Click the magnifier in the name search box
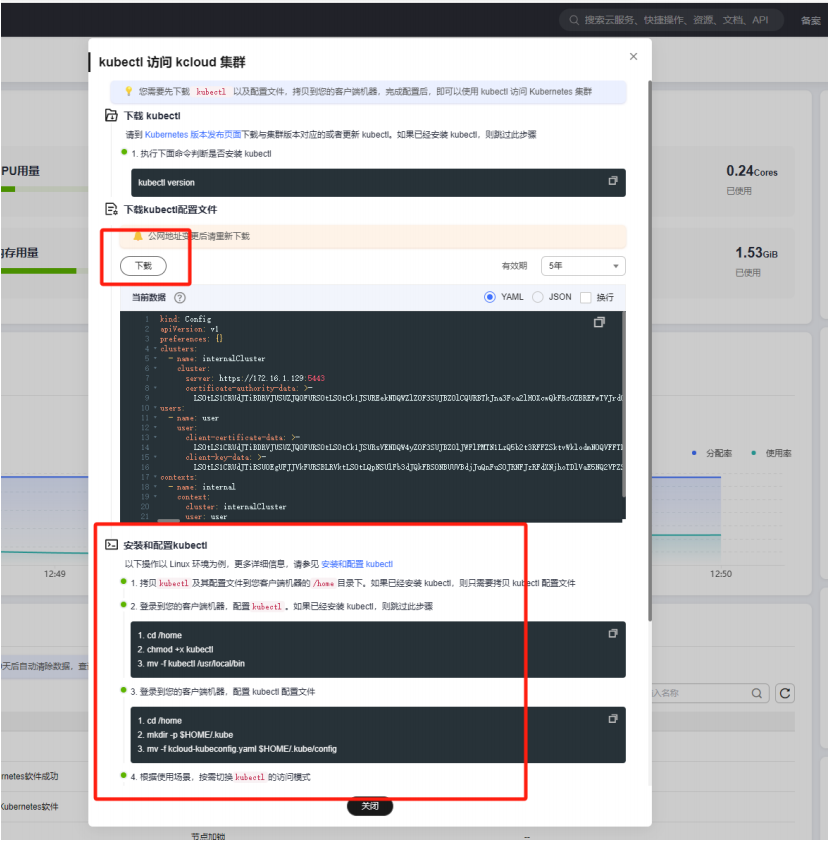The width and height of the screenshot is (828, 844). click(x=756, y=693)
